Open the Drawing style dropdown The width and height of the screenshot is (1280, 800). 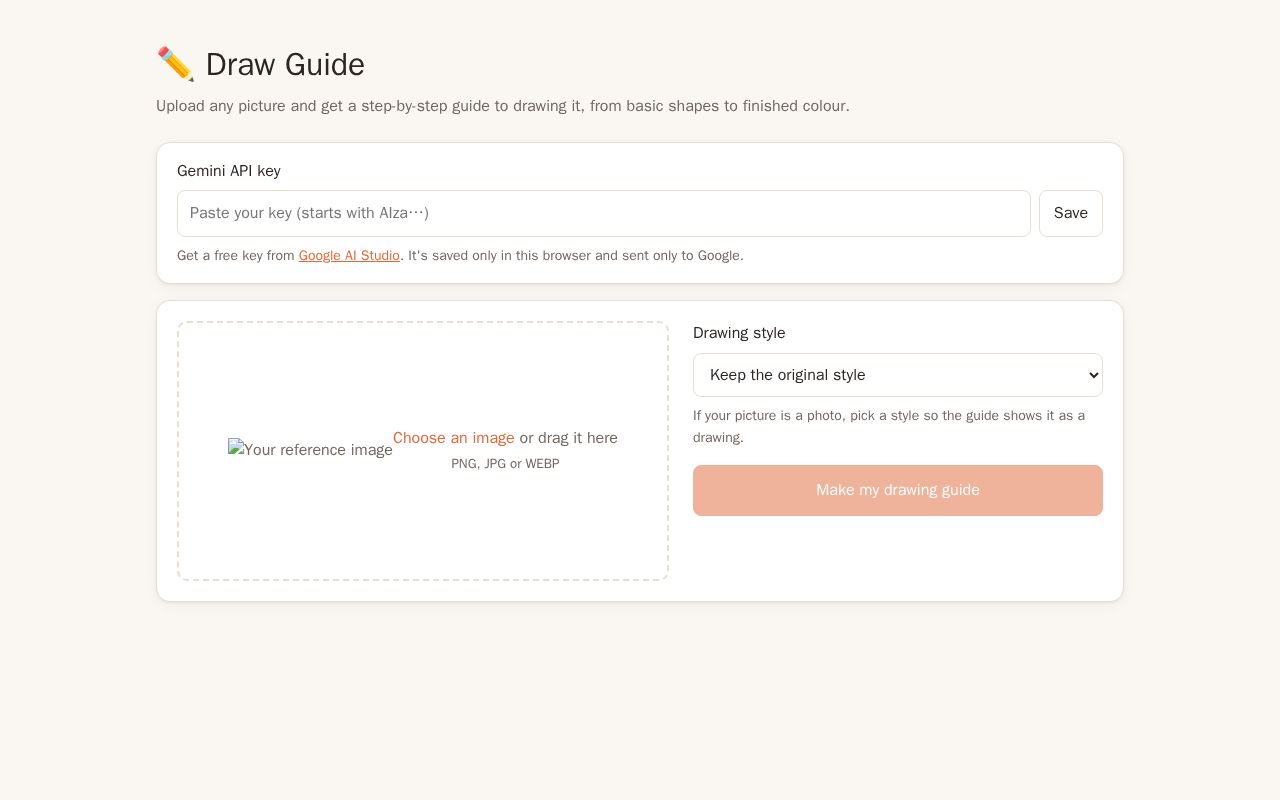[898, 375]
